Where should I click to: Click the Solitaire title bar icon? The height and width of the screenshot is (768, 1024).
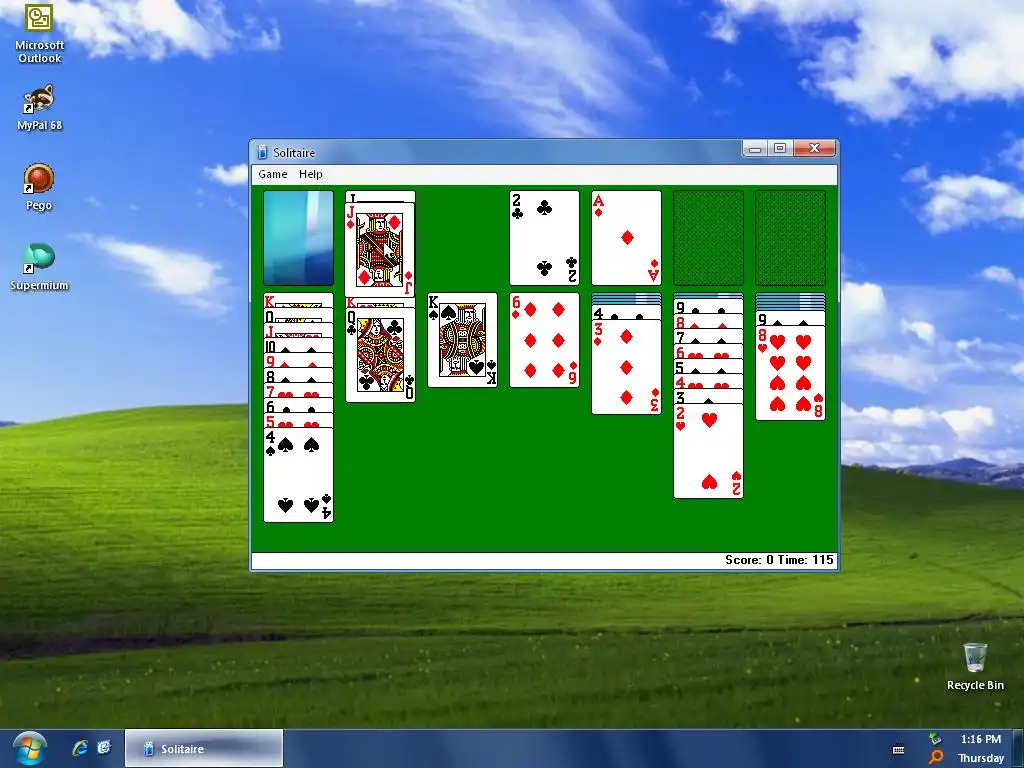pos(262,152)
